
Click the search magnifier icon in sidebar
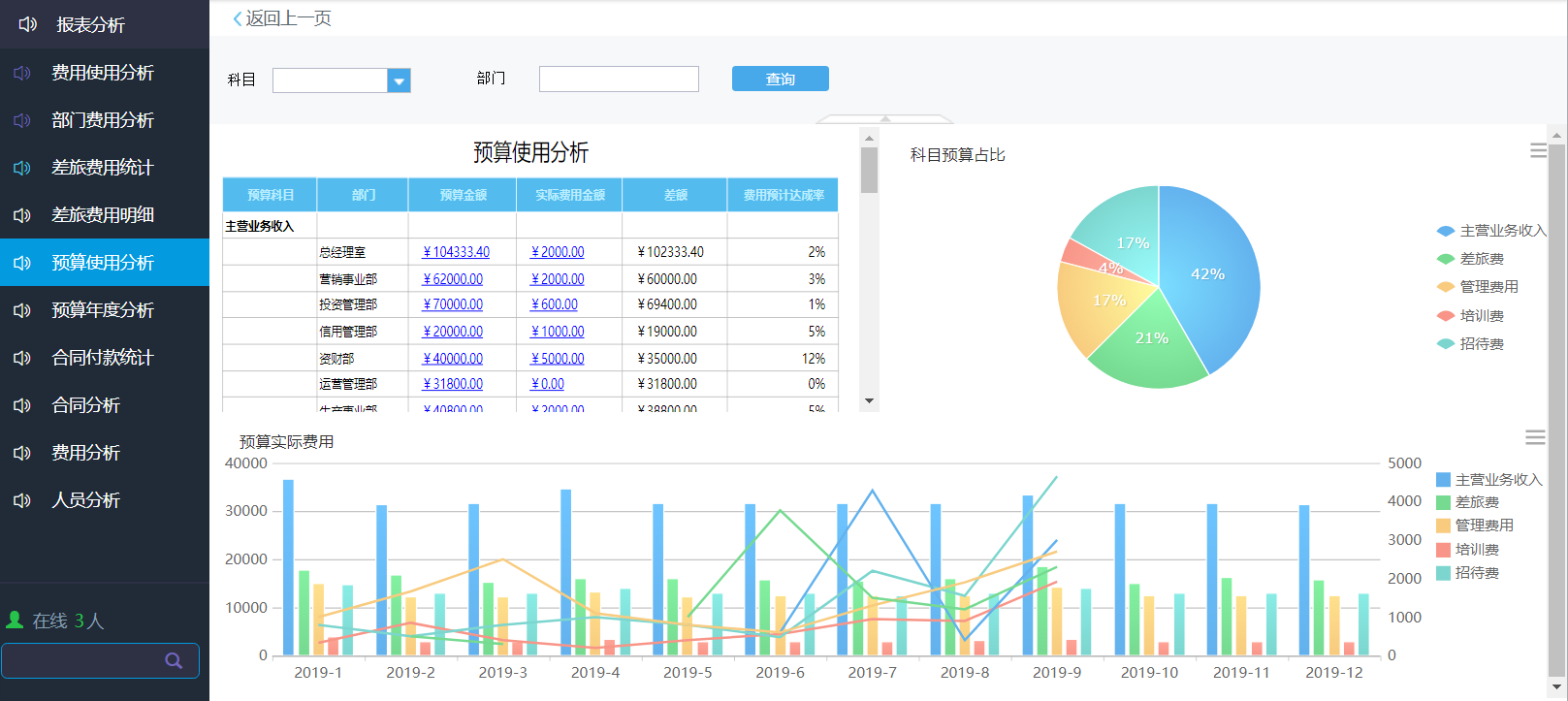pos(174,661)
